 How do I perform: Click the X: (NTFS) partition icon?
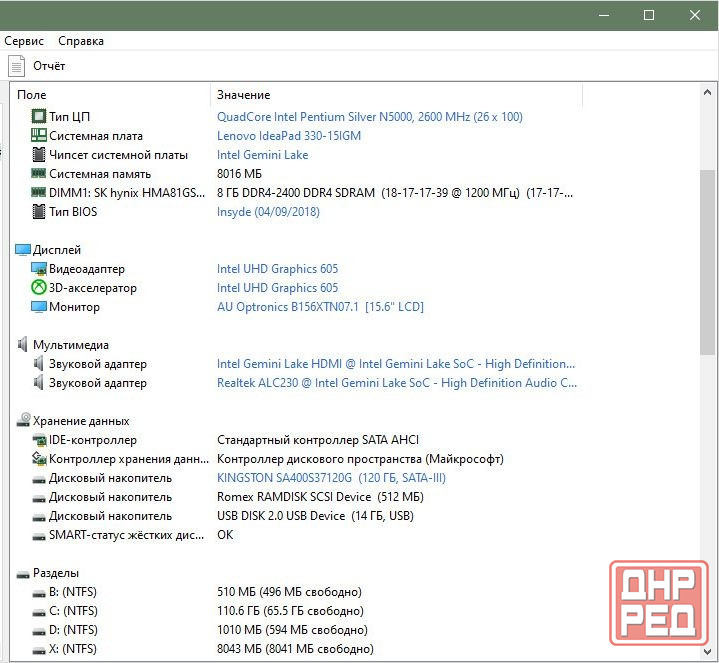39,651
